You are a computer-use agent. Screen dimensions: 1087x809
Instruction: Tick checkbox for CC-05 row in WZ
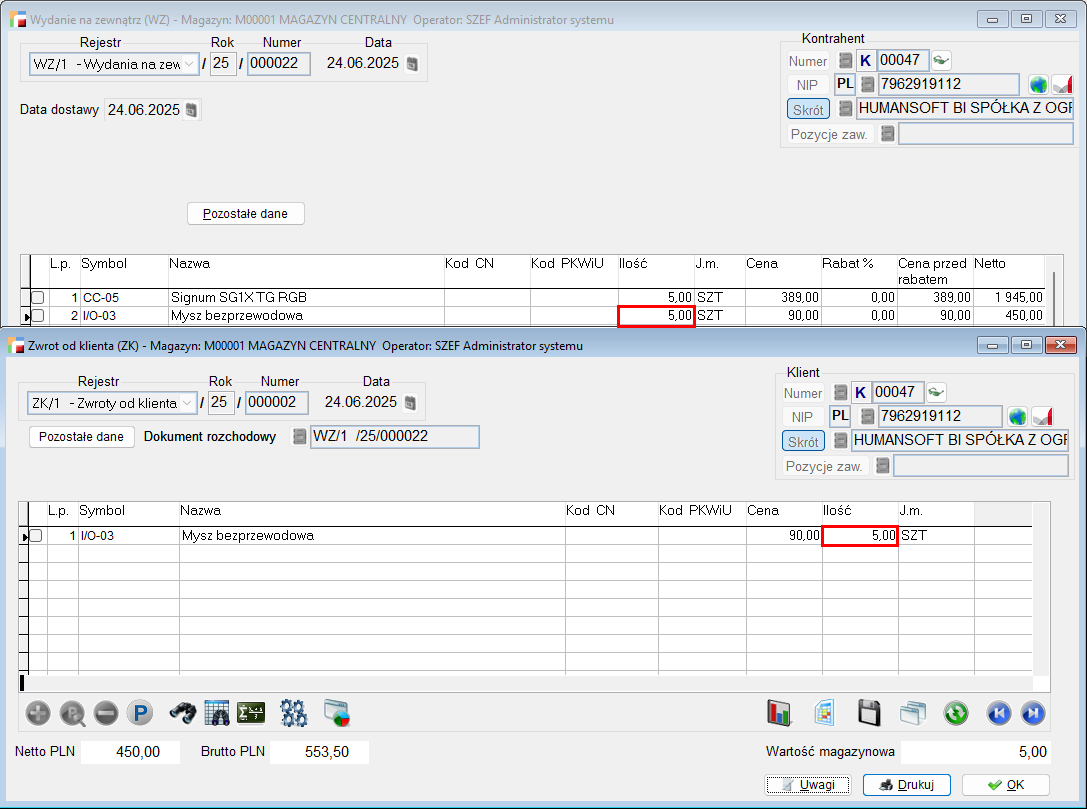click(x=38, y=297)
